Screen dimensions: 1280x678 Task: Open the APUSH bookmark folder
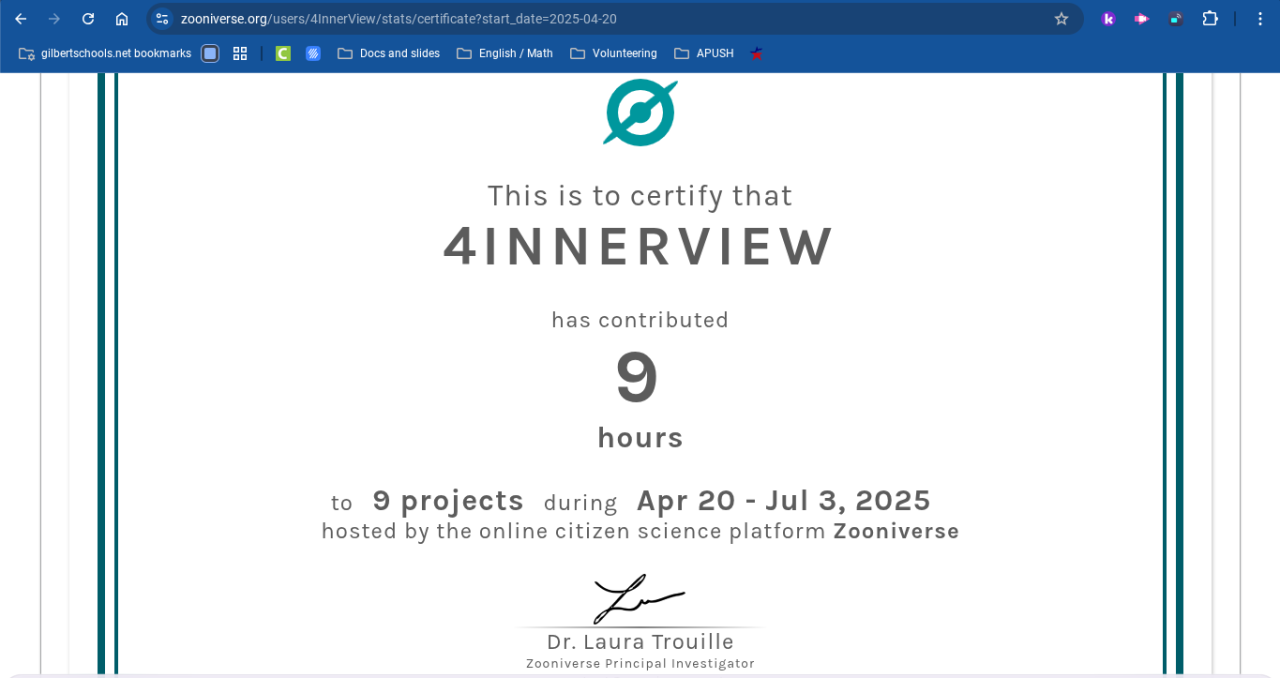tap(704, 53)
